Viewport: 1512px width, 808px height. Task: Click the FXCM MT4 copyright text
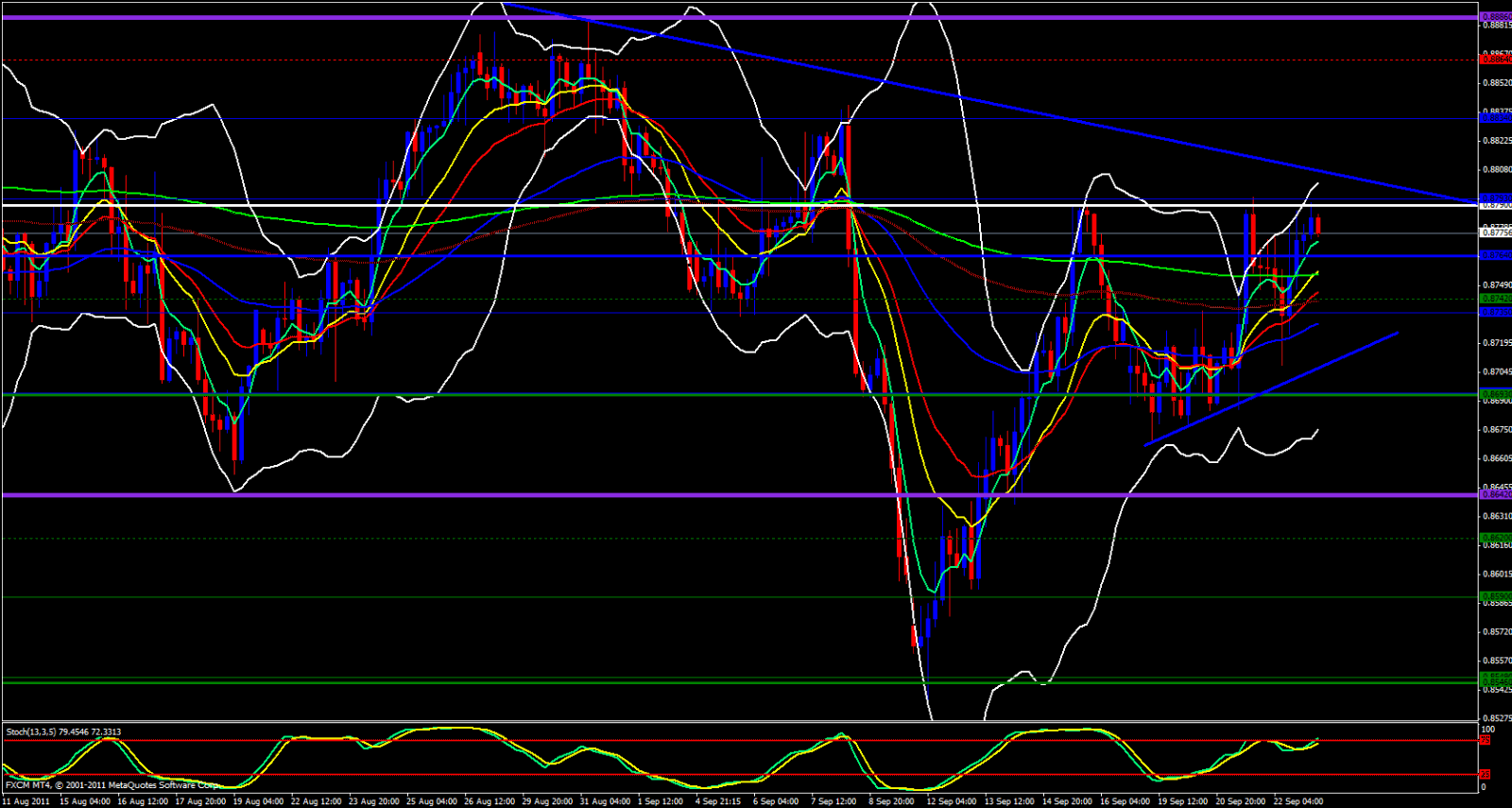[112, 784]
